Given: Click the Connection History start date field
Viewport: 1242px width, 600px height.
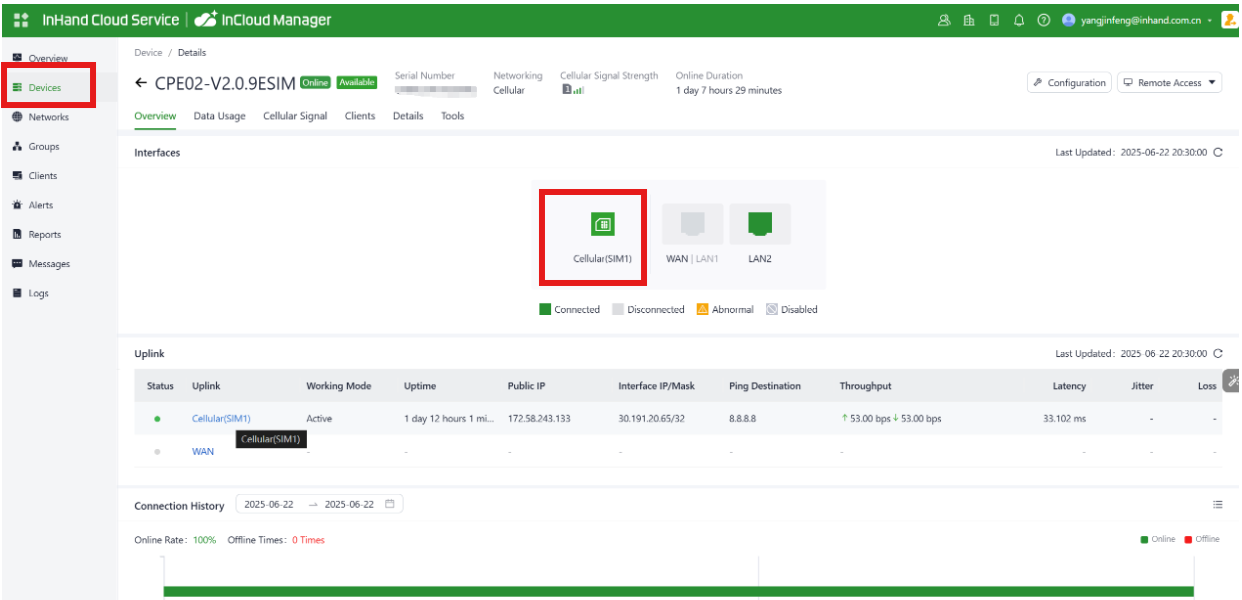Looking at the screenshot, I should pyautogui.click(x=269, y=505).
